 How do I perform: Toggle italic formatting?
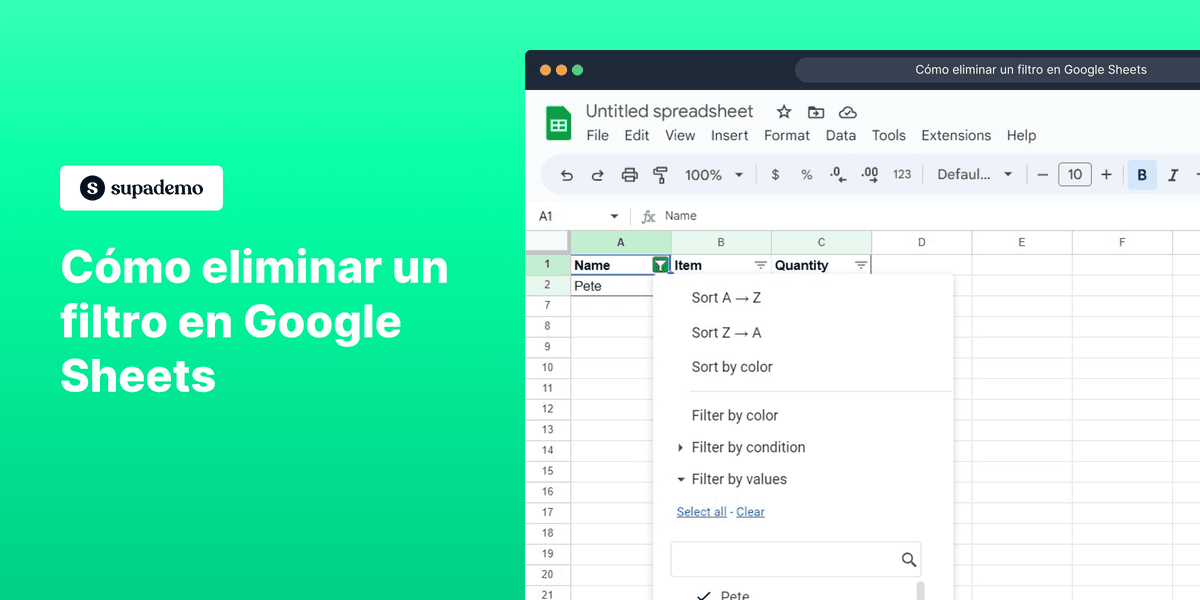(1172, 174)
